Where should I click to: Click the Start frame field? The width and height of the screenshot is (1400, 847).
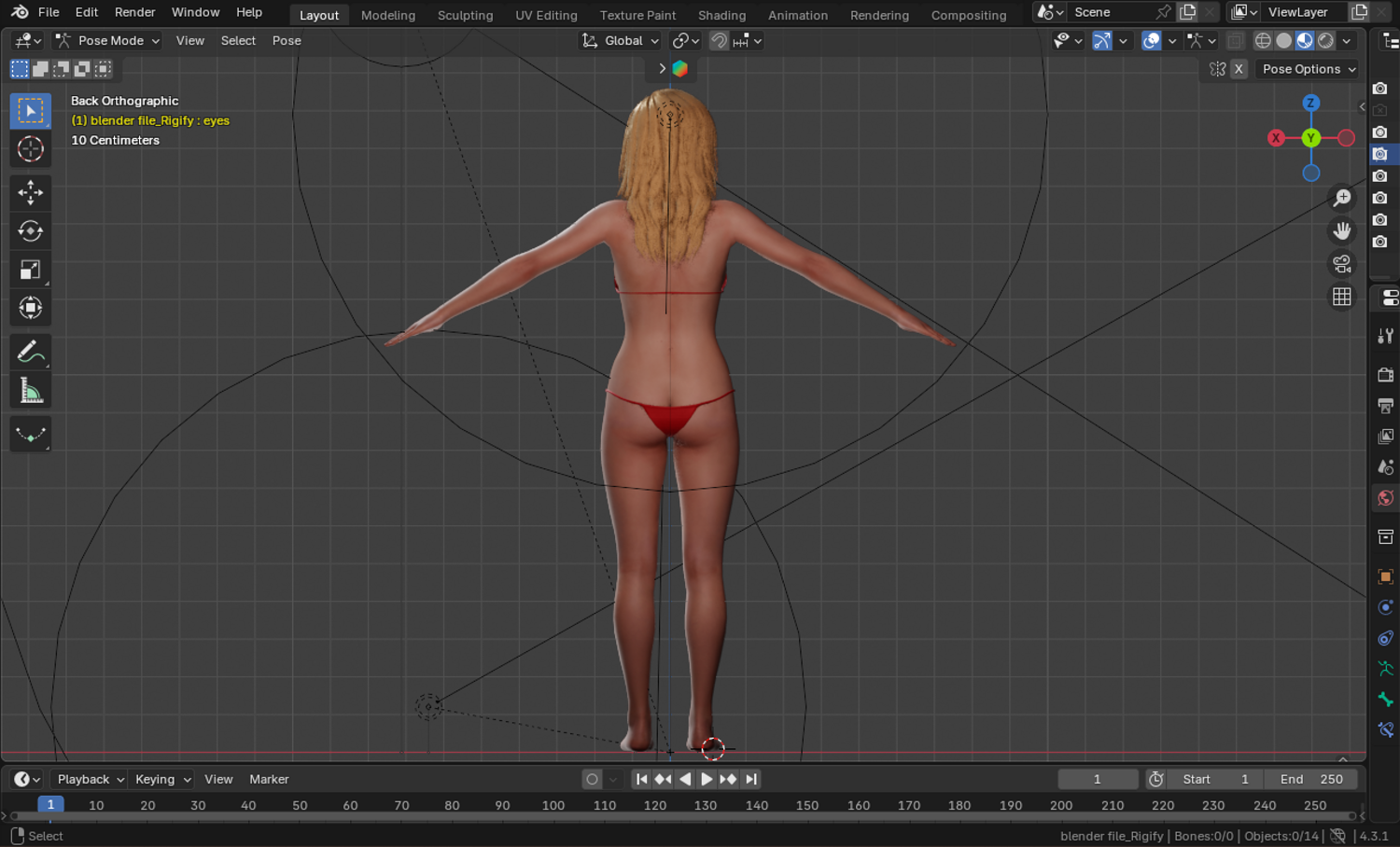1215,779
